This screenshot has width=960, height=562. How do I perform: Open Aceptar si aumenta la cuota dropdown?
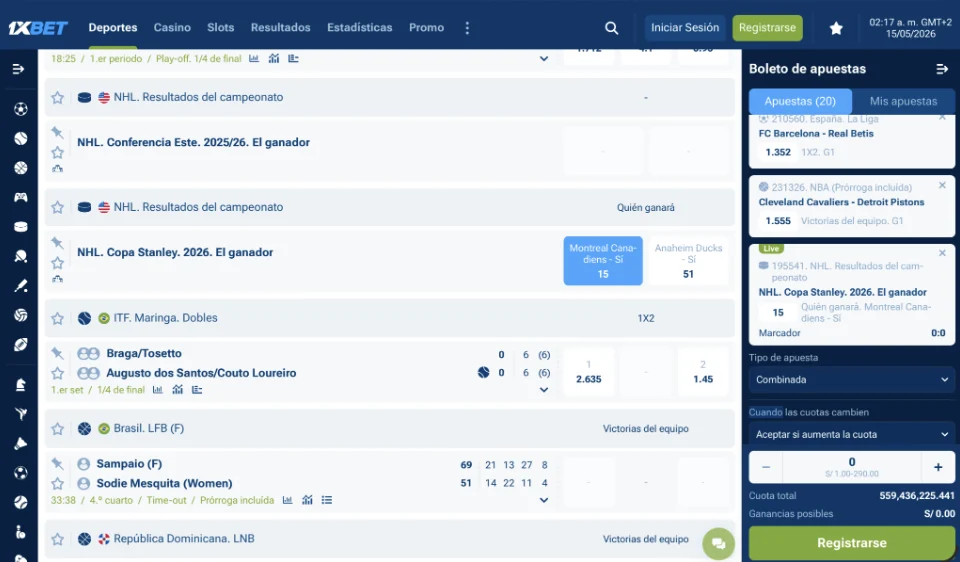pyautogui.click(x=852, y=434)
